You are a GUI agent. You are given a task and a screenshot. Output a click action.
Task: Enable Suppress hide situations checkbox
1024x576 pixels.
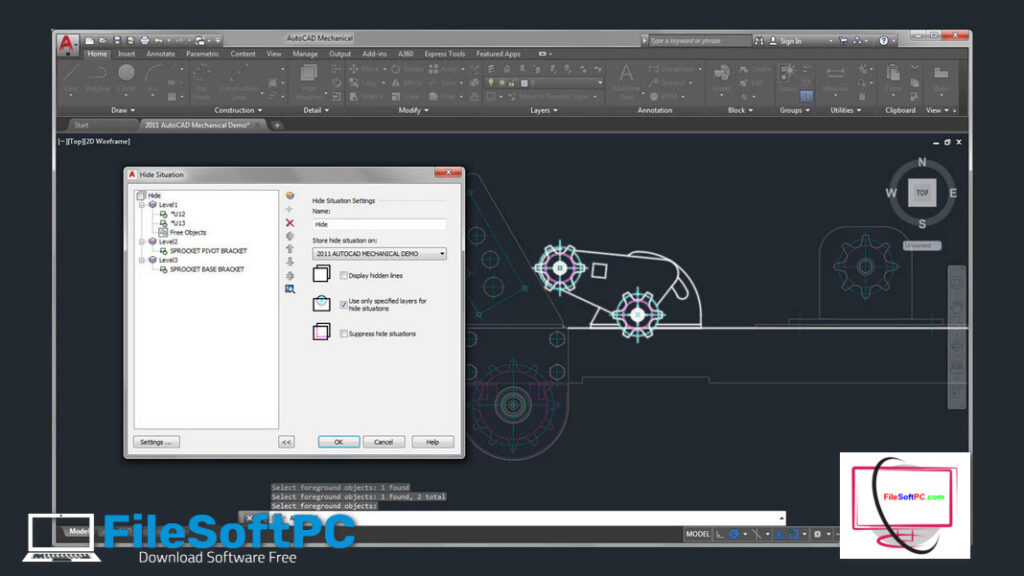[344, 334]
